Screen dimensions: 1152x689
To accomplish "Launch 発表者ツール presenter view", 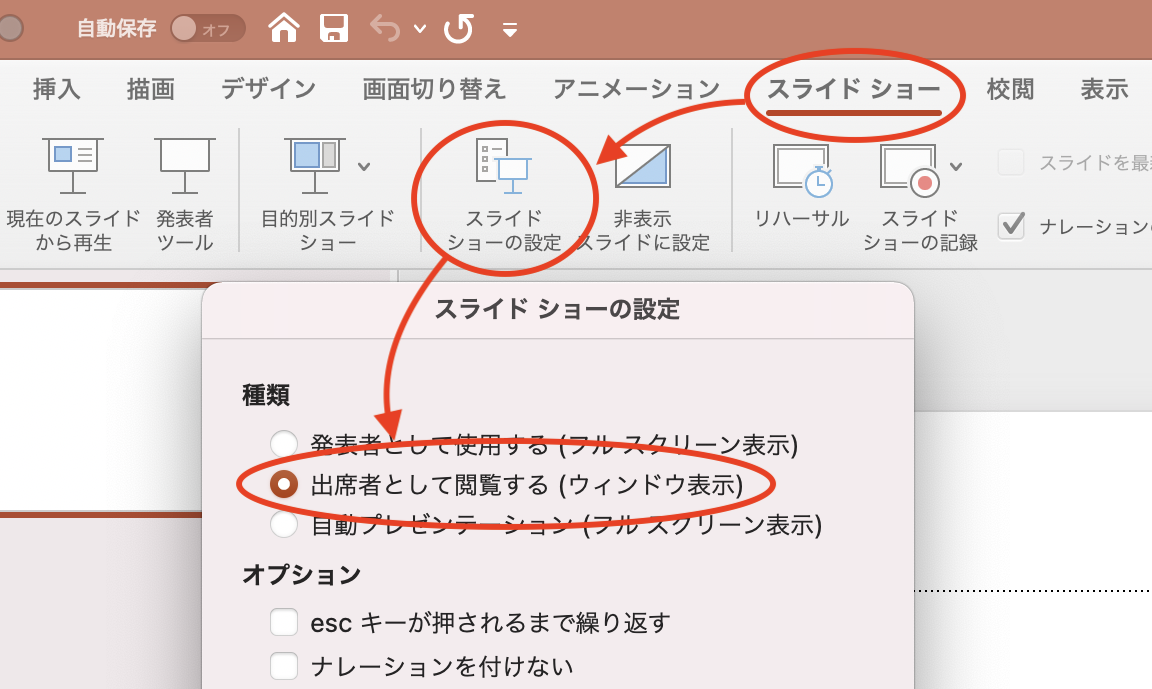I will 184,195.
